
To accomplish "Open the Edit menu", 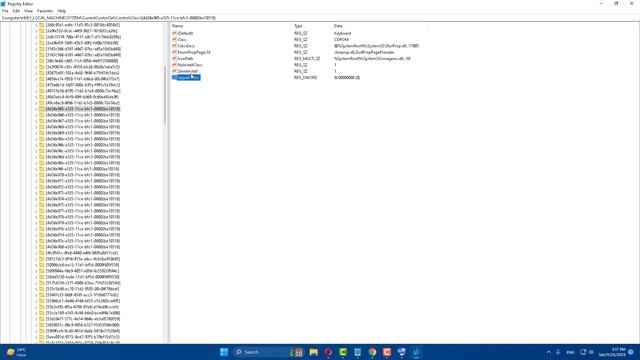I will (x=16, y=11).
